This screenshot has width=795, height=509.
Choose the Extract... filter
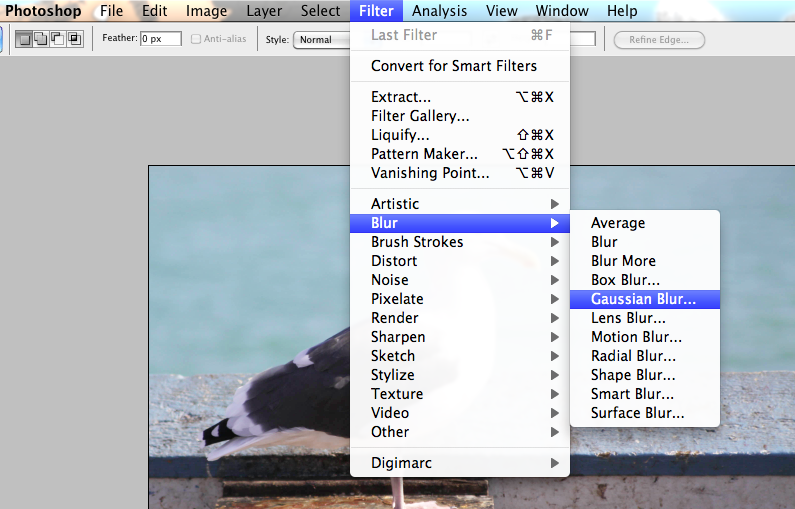tap(460, 97)
